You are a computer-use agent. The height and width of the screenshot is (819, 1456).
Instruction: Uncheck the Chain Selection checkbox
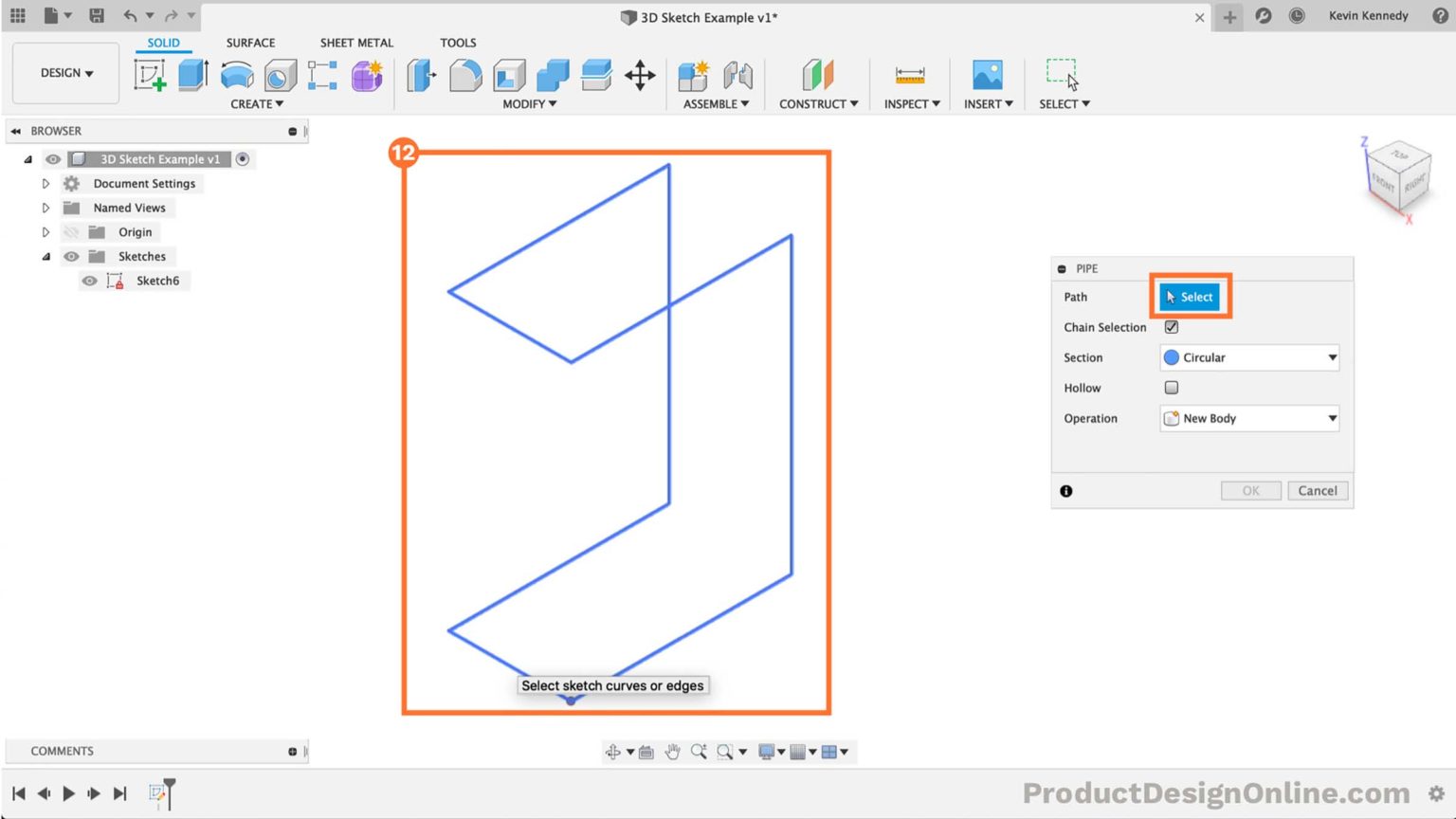click(1172, 327)
